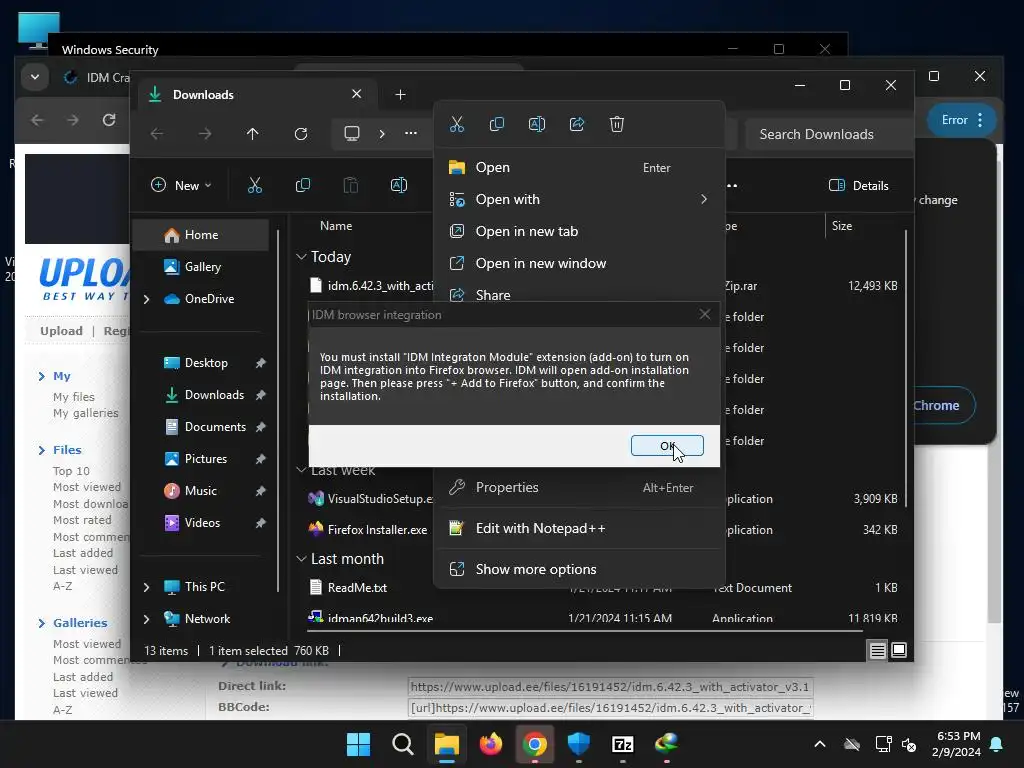Click Upload link on upload.ee page
Screen dimensions: 1024x768
(61, 330)
